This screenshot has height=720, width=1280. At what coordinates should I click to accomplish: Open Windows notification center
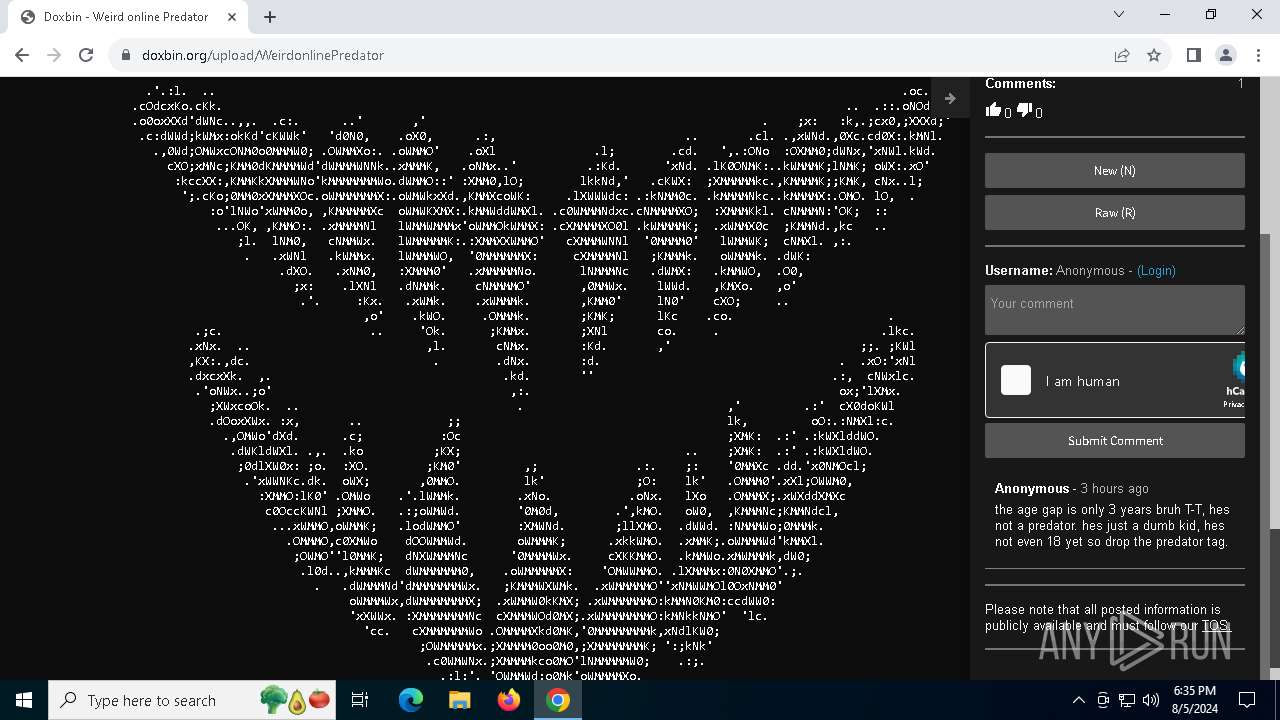1247,700
